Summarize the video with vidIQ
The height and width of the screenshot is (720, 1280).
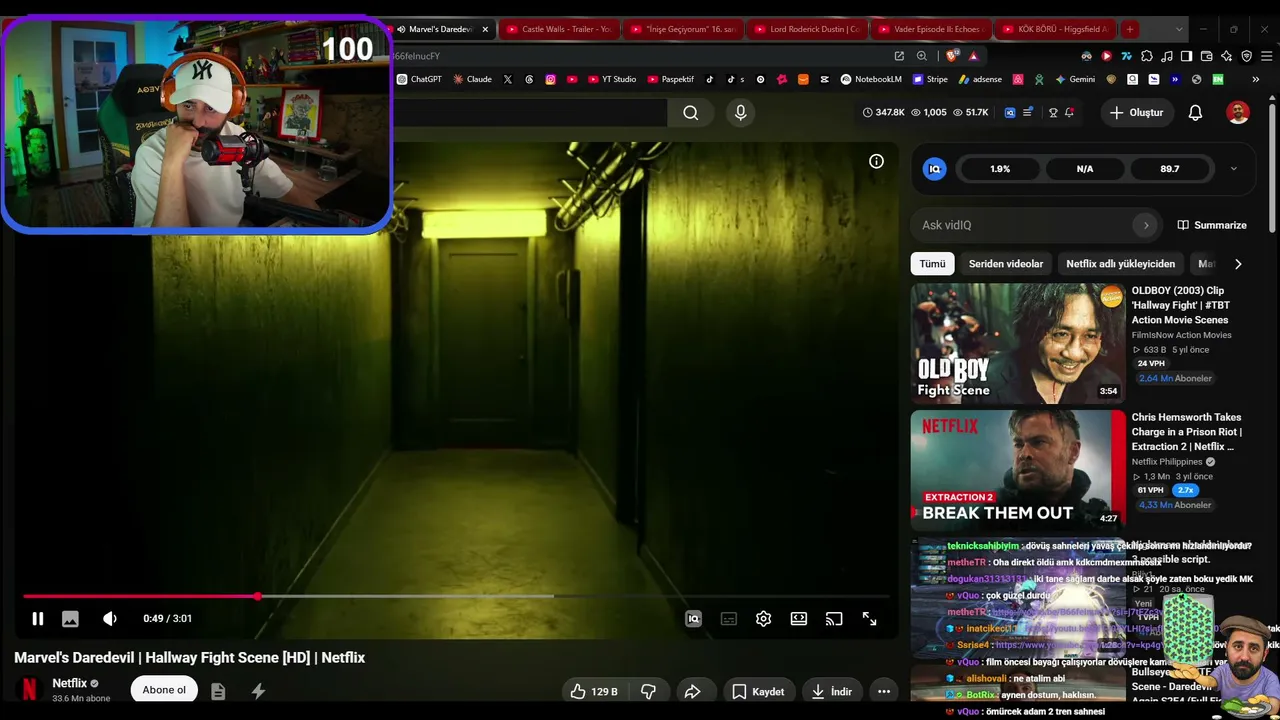click(1212, 225)
